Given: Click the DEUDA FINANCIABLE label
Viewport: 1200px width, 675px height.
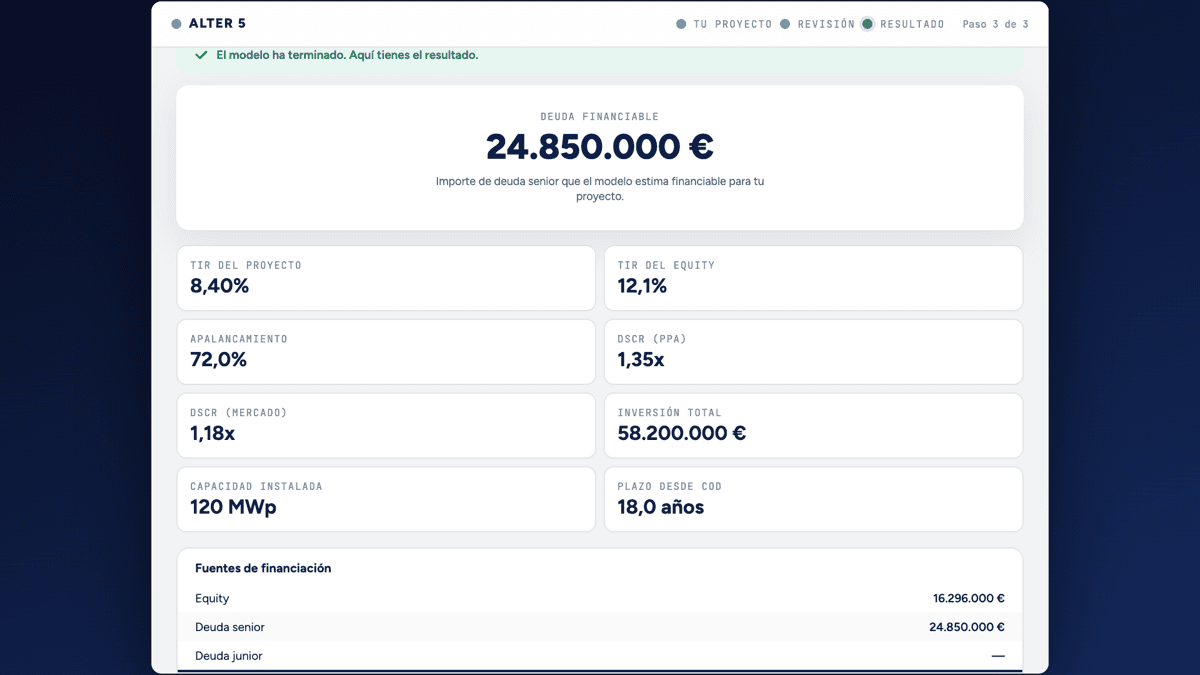Looking at the screenshot, I should (x=600, y=117).
